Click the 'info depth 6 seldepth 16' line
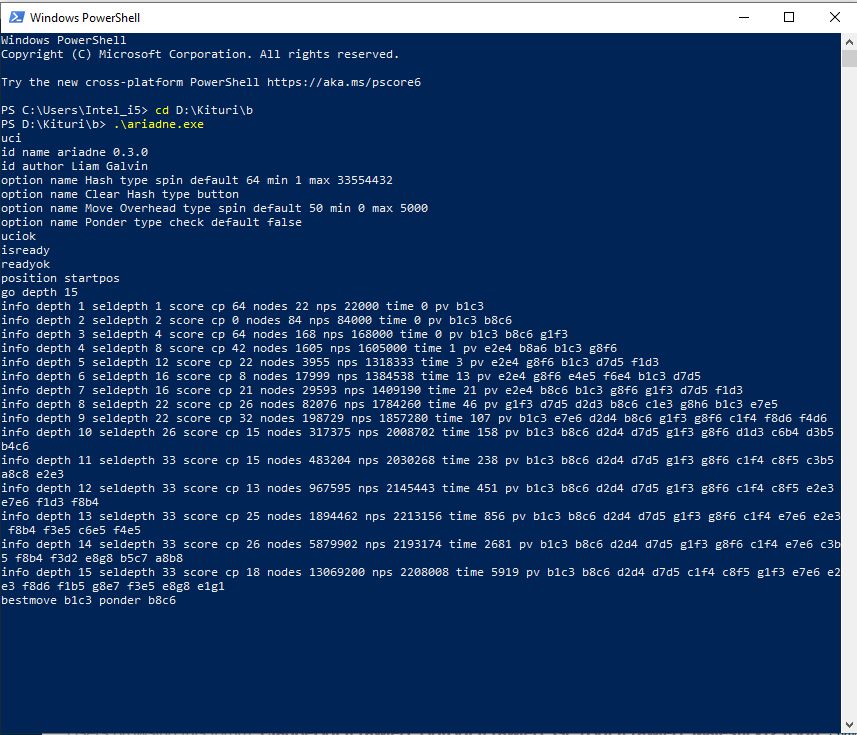Image resolution: width=857 pixels, height=735 pixels. tap(351, 376)
